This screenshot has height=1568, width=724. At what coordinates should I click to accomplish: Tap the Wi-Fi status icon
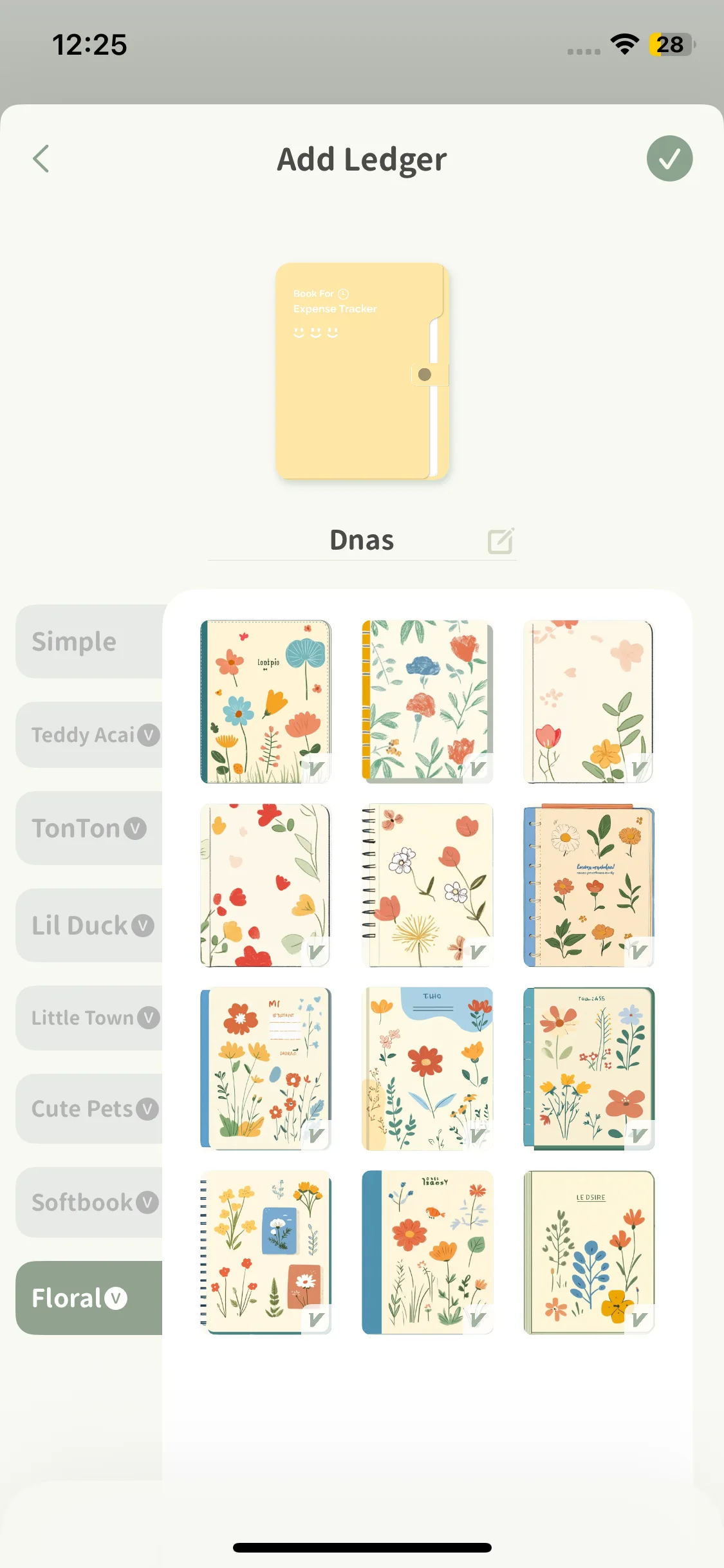click(x=624, y=44)
